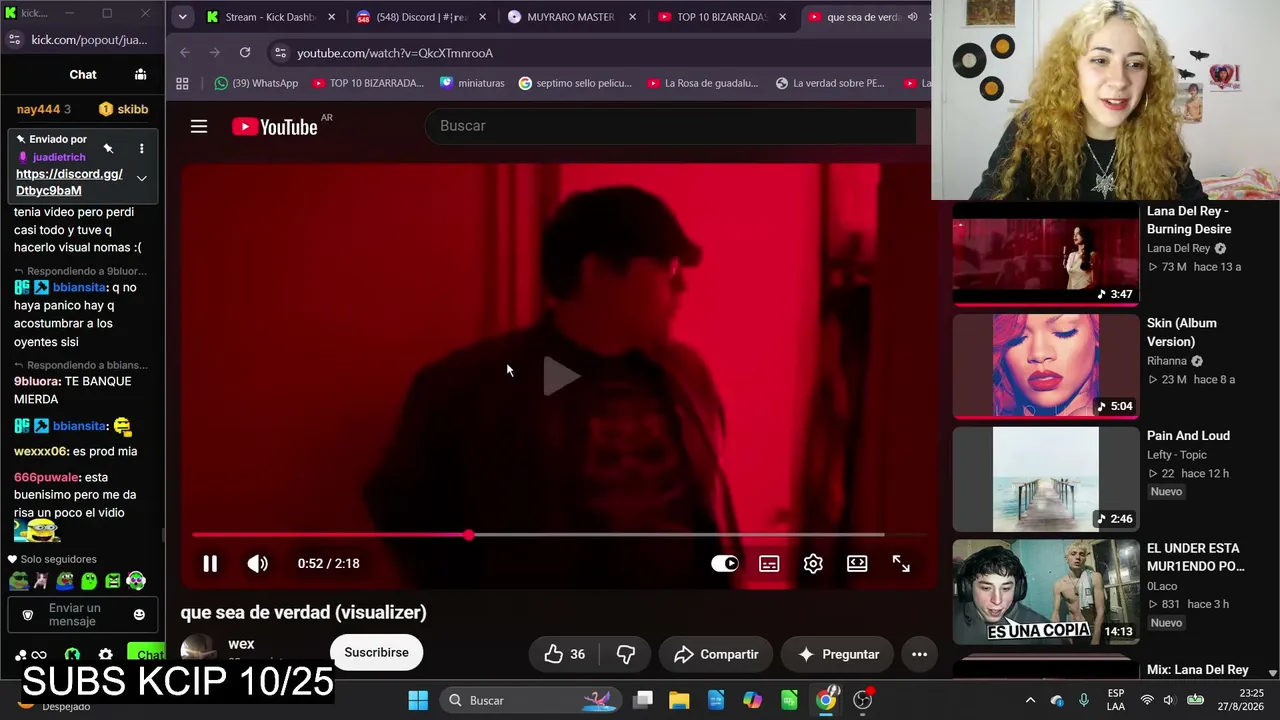Click Suscribirse to subscribe to wex

376,652
